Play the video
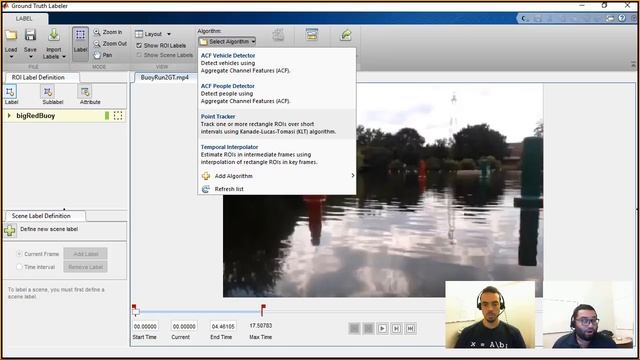Image resolution: width=640 pixels, height=360 pixels. (382, 329)
